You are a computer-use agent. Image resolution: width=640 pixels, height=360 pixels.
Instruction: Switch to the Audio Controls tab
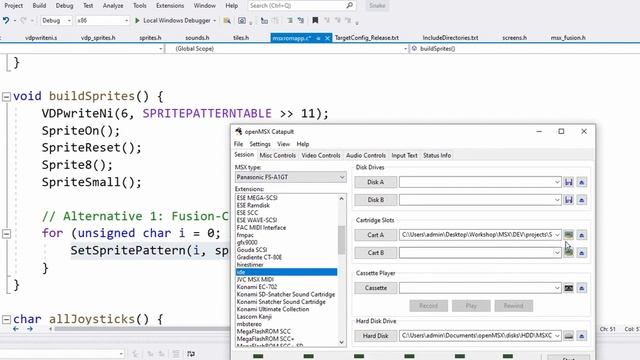click(x=366, y=156)
